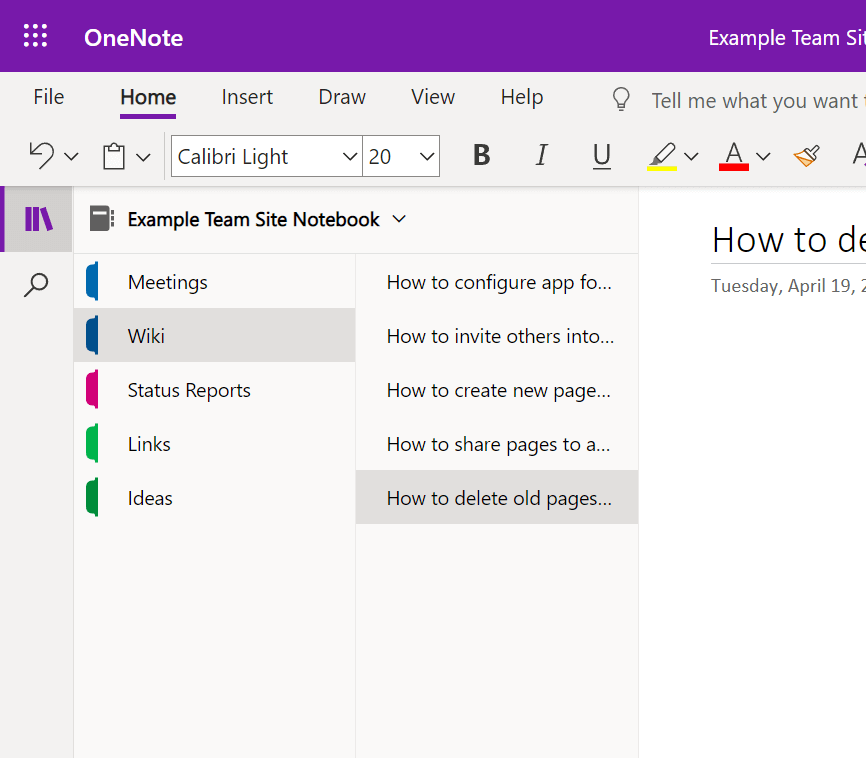866x758 pixels.
Task: Toggle the notebook navigation pane icon
Action: point(39,219)
